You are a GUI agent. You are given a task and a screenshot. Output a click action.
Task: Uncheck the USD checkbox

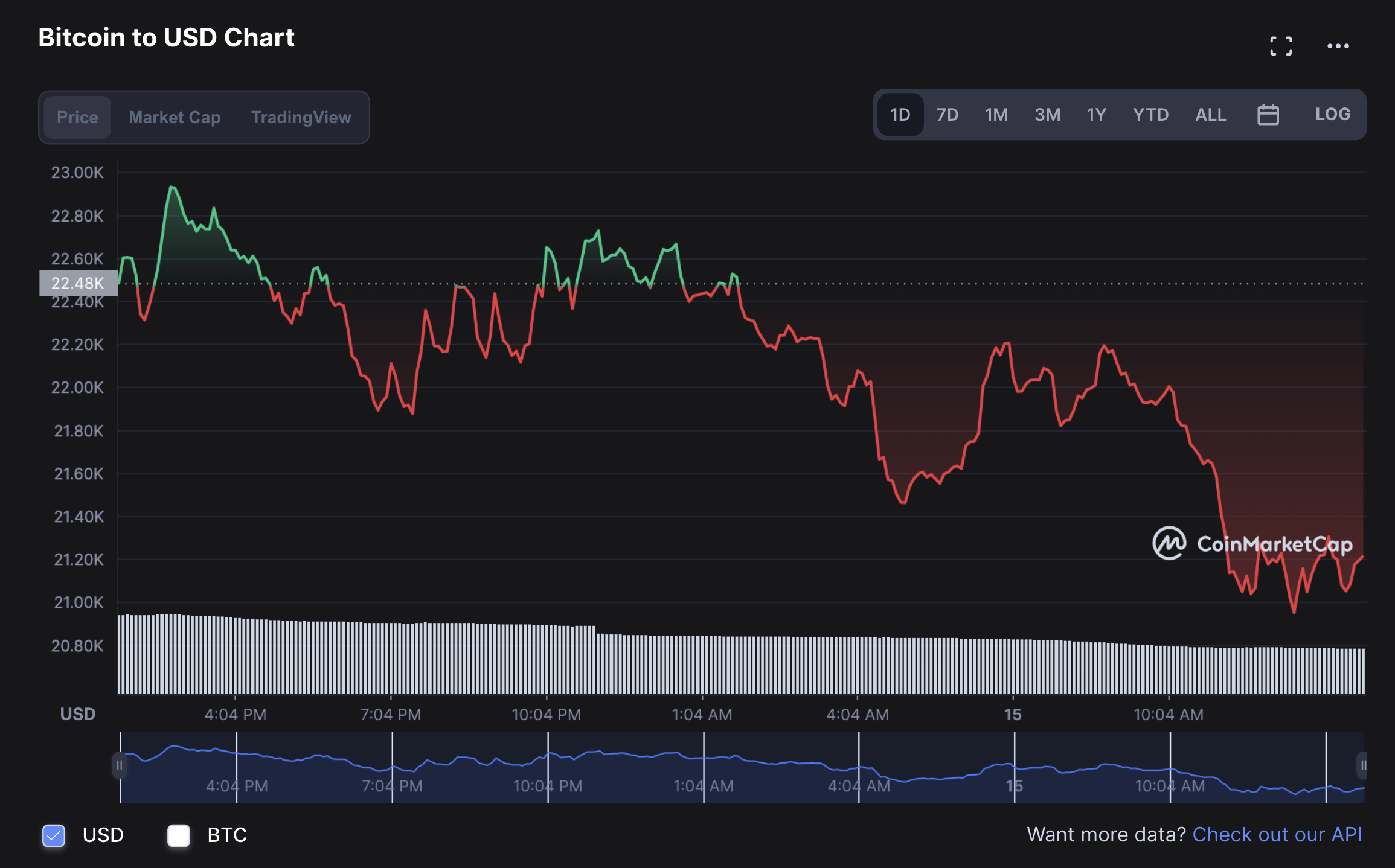54,835
